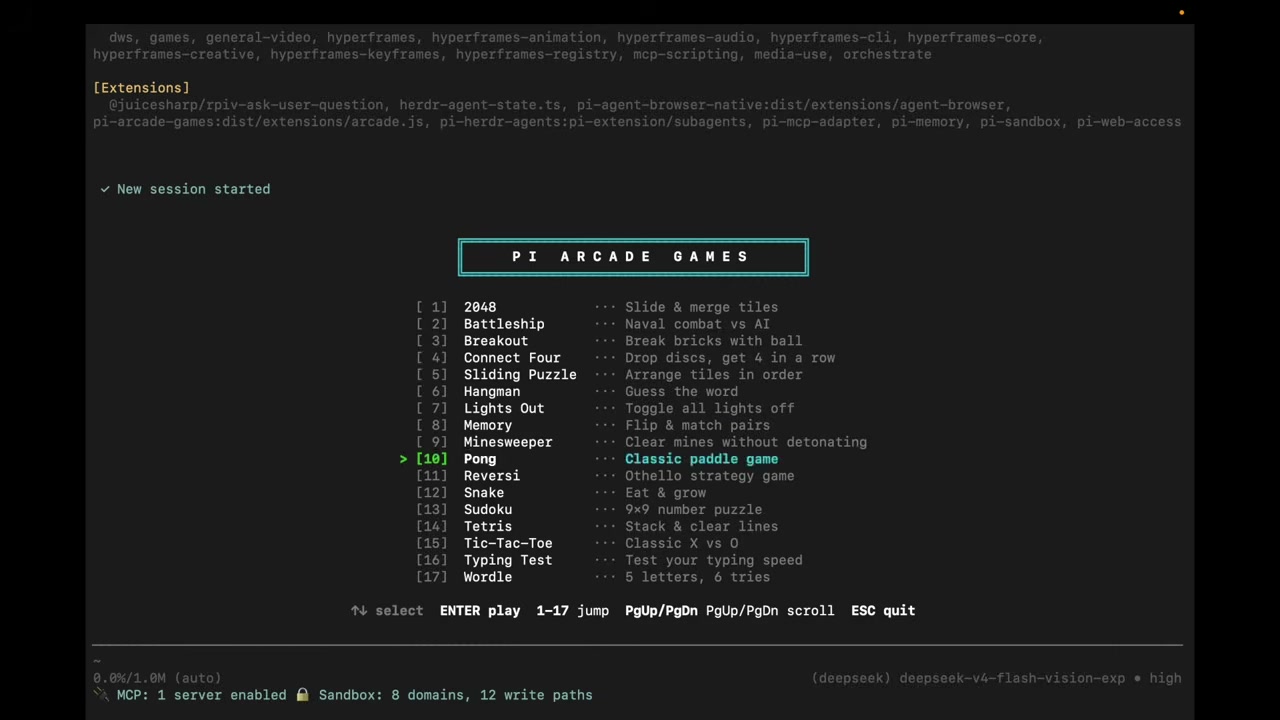
Task: Choose the Hangman game
Action: [577, 392]
